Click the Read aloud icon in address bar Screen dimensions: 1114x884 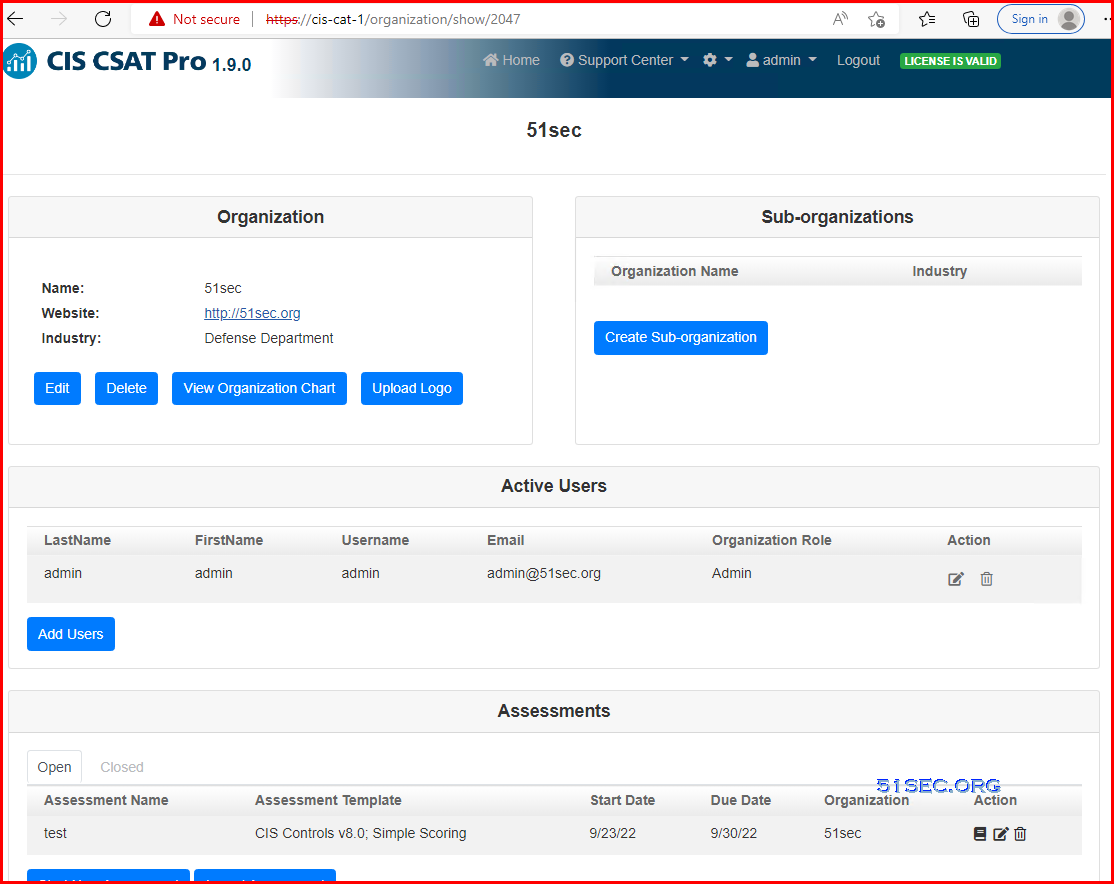point(840,19)
